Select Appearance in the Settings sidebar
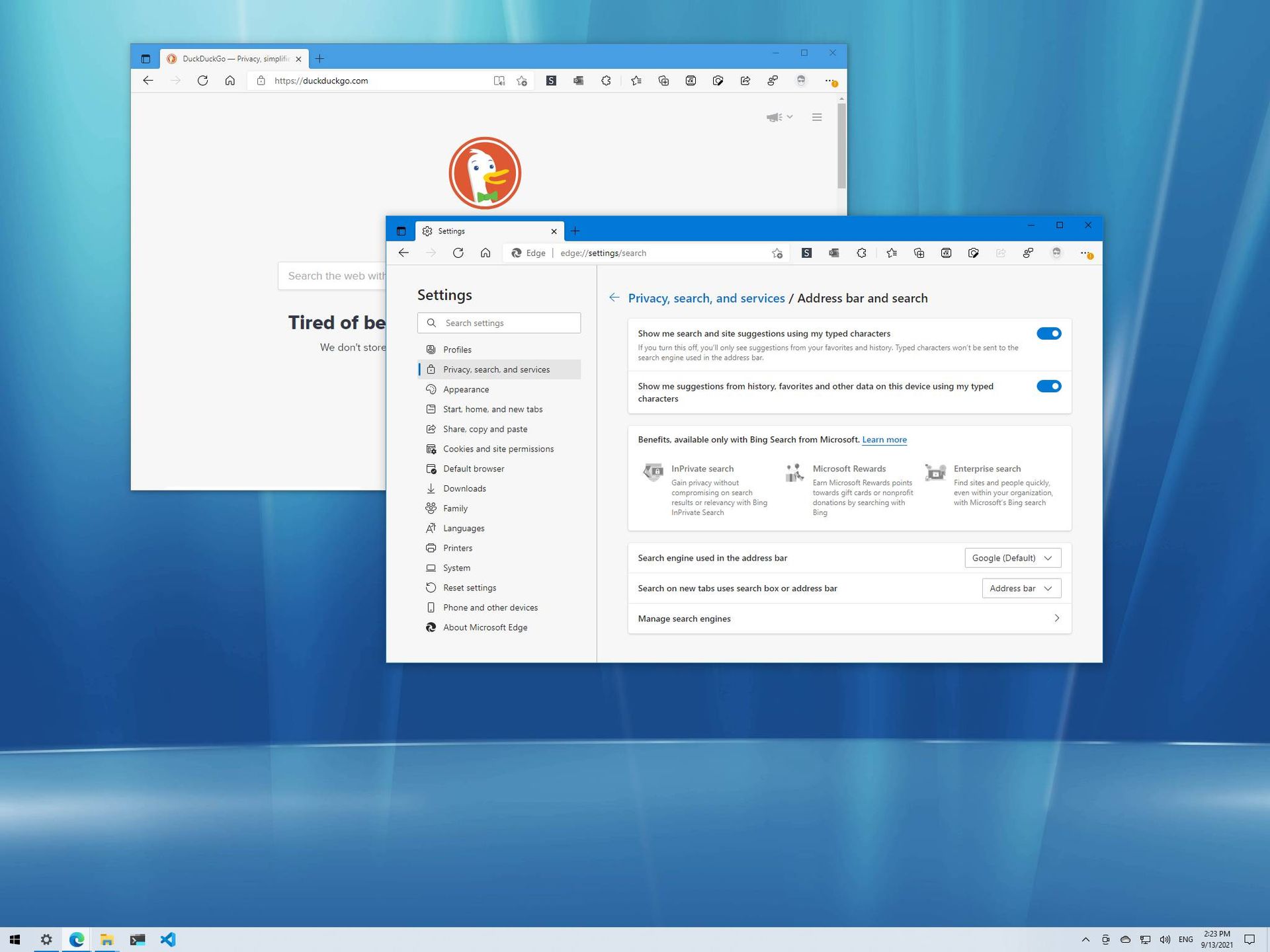Viewport: 1270px width, 952px height. [x=466, y=389]
